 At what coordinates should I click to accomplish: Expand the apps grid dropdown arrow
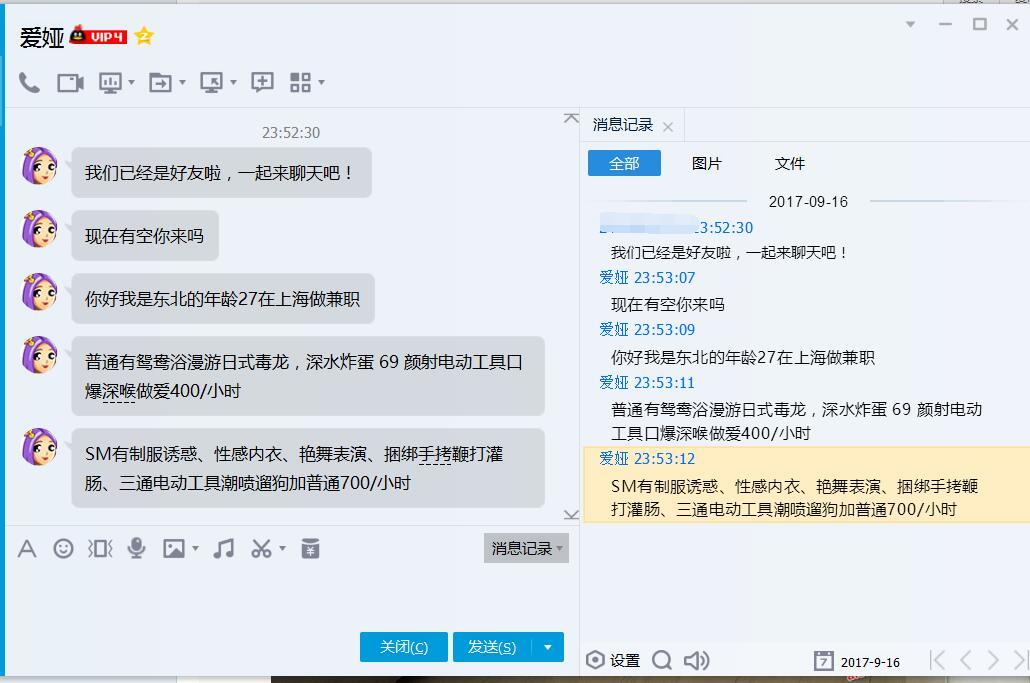321,83
